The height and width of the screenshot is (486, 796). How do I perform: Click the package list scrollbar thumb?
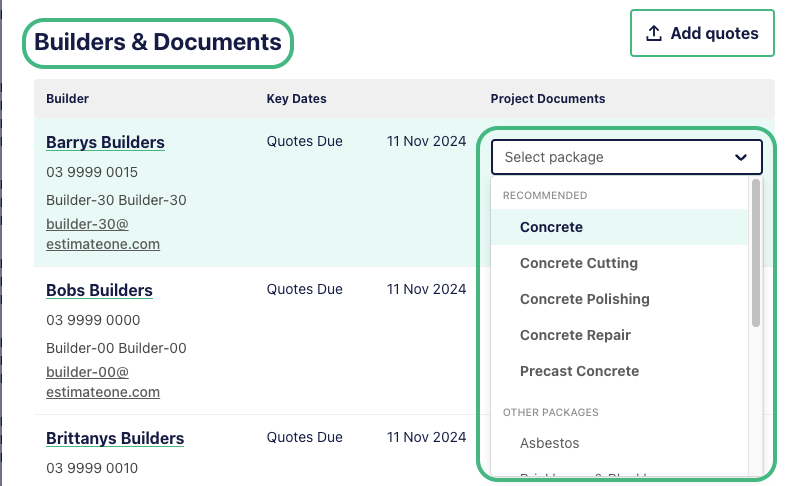[x=756, y=252]
